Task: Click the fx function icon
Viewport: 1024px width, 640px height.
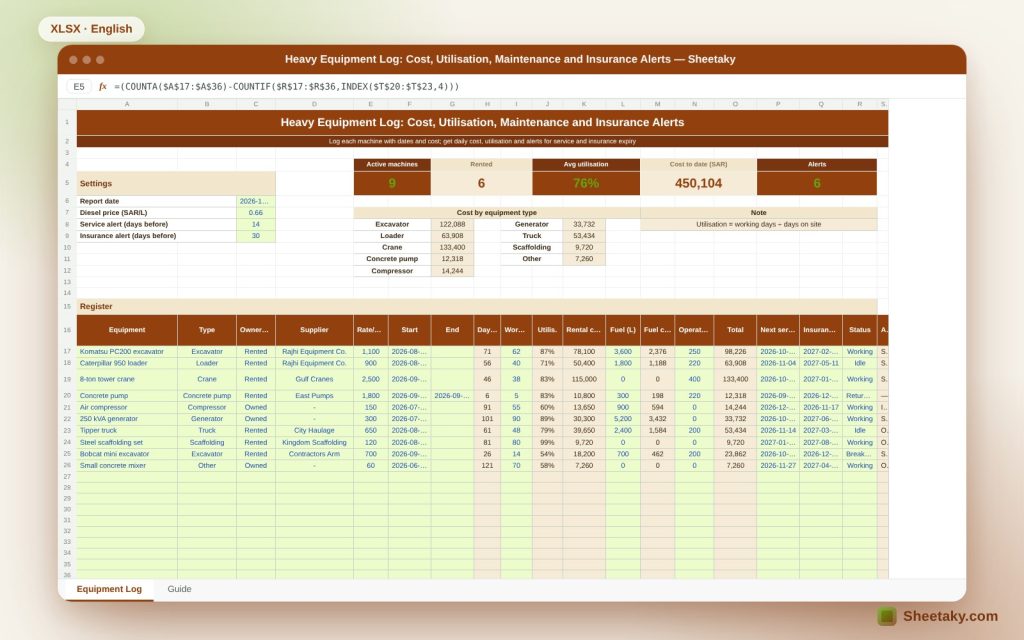Action: (103, 86)
